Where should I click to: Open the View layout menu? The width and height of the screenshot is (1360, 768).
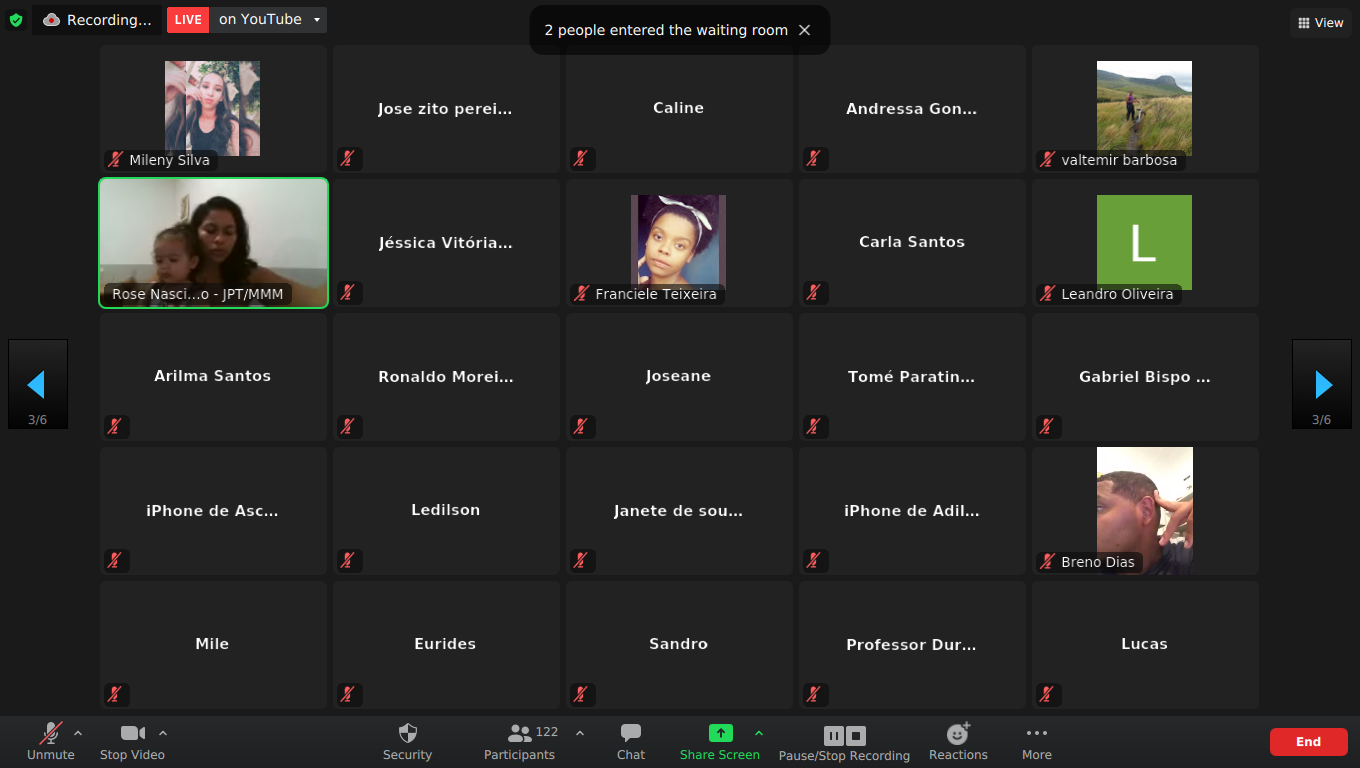[x=1321, y=23]
